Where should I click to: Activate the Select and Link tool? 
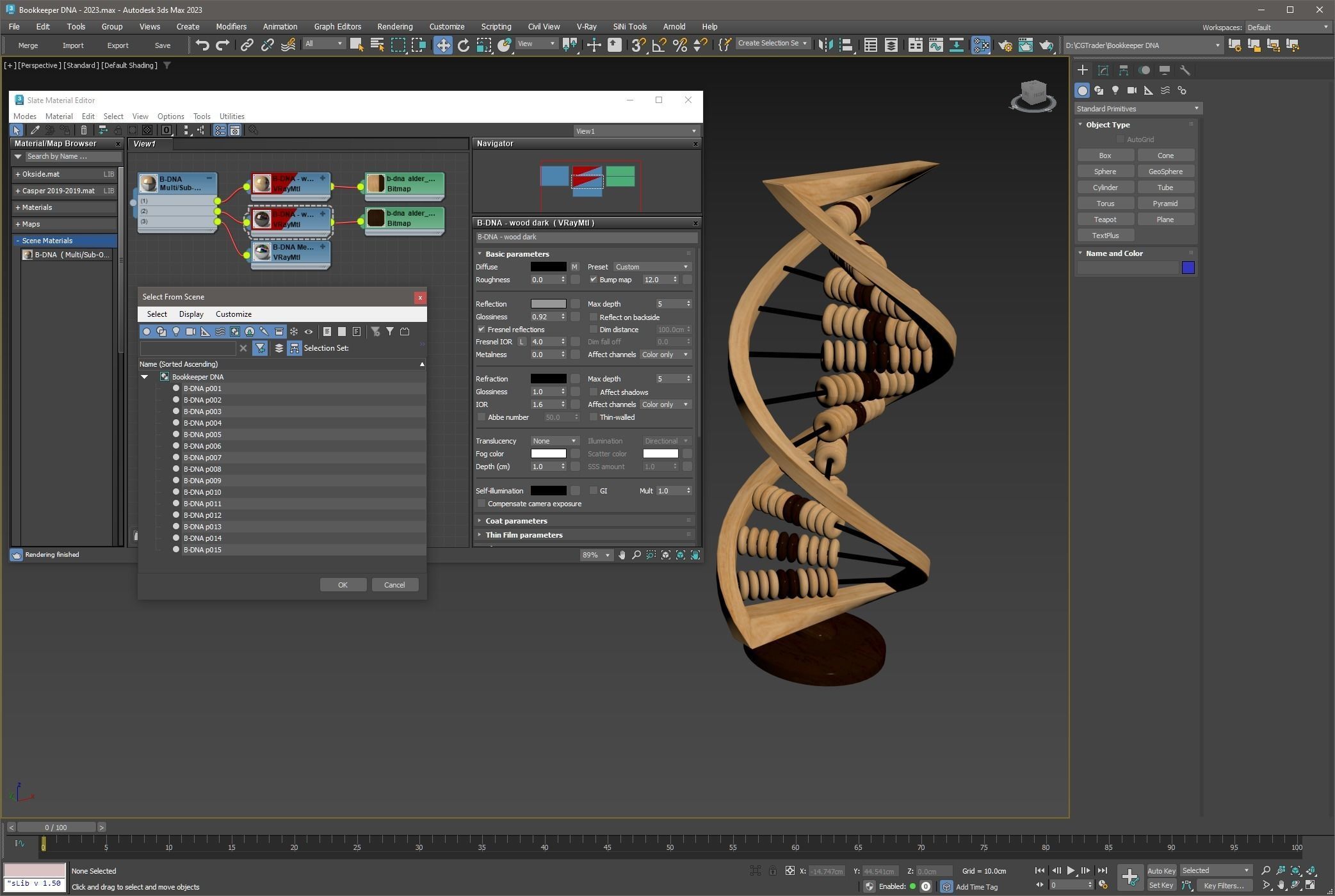[247, 45]
